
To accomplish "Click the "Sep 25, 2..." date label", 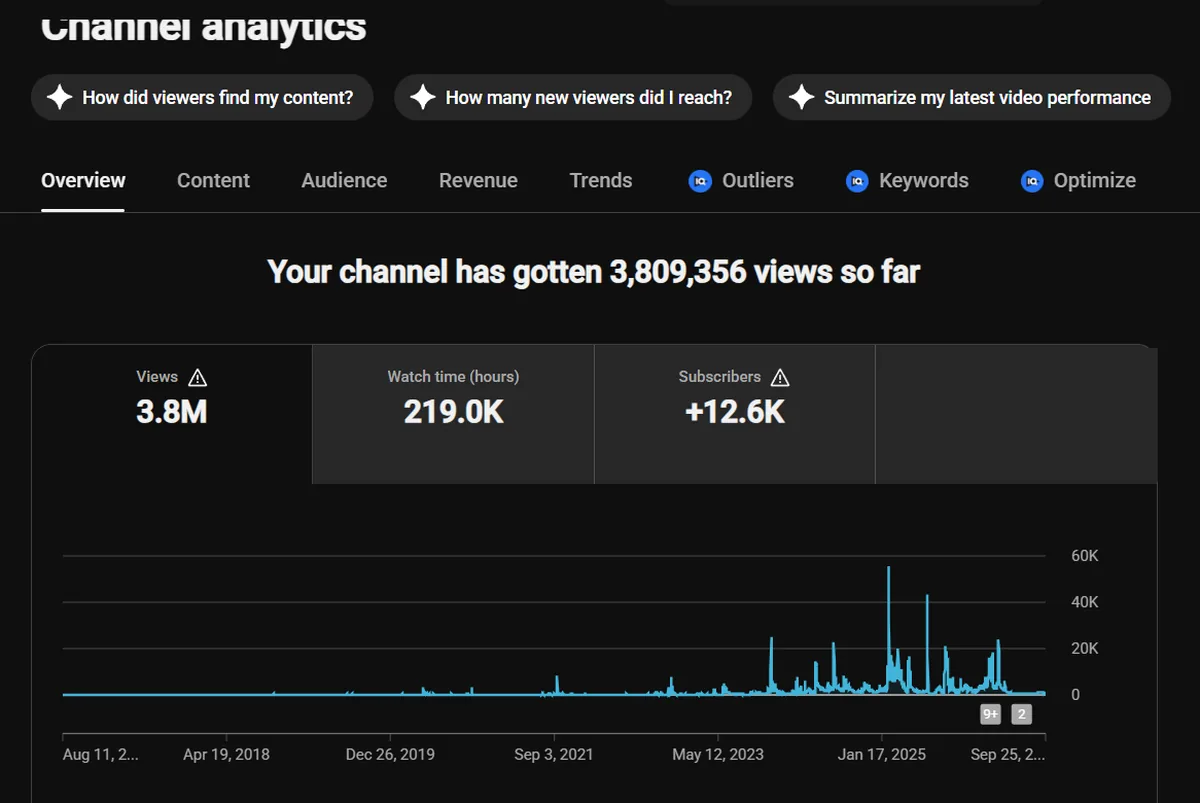I will 1007,754.
